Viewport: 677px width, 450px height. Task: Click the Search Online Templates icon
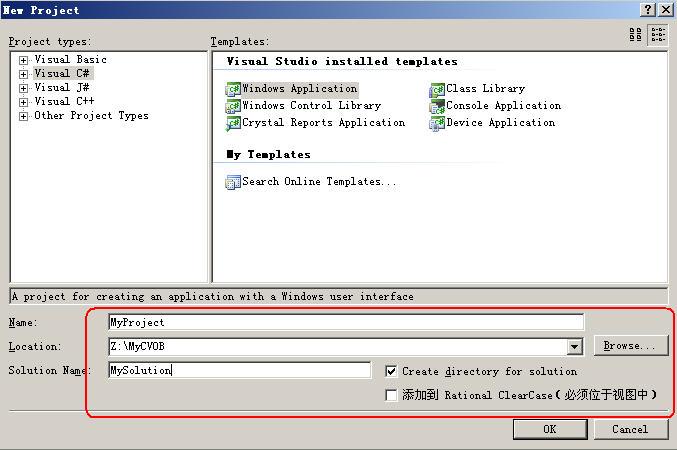233,182
